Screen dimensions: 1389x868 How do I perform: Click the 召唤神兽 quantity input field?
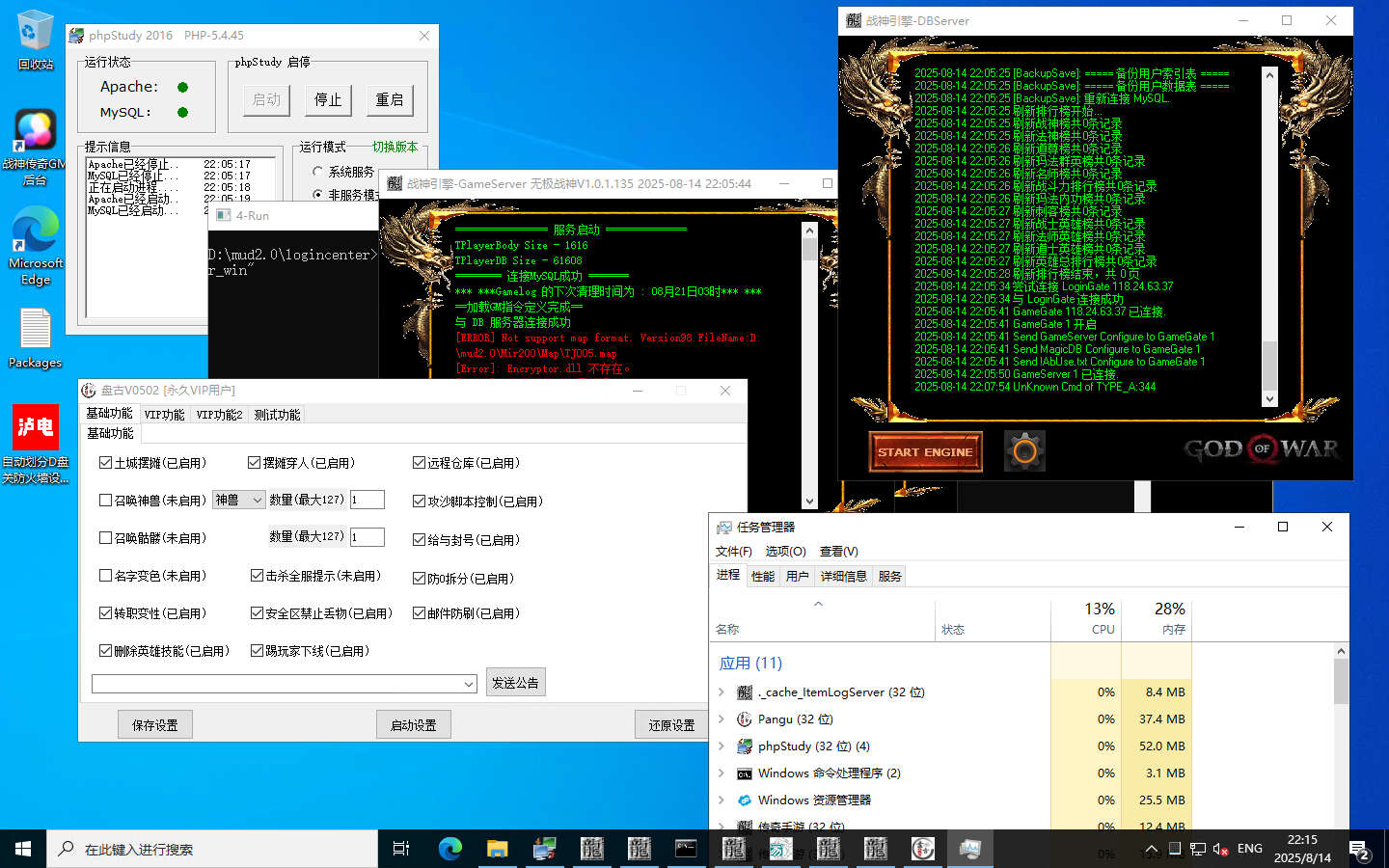coord(368,500)
